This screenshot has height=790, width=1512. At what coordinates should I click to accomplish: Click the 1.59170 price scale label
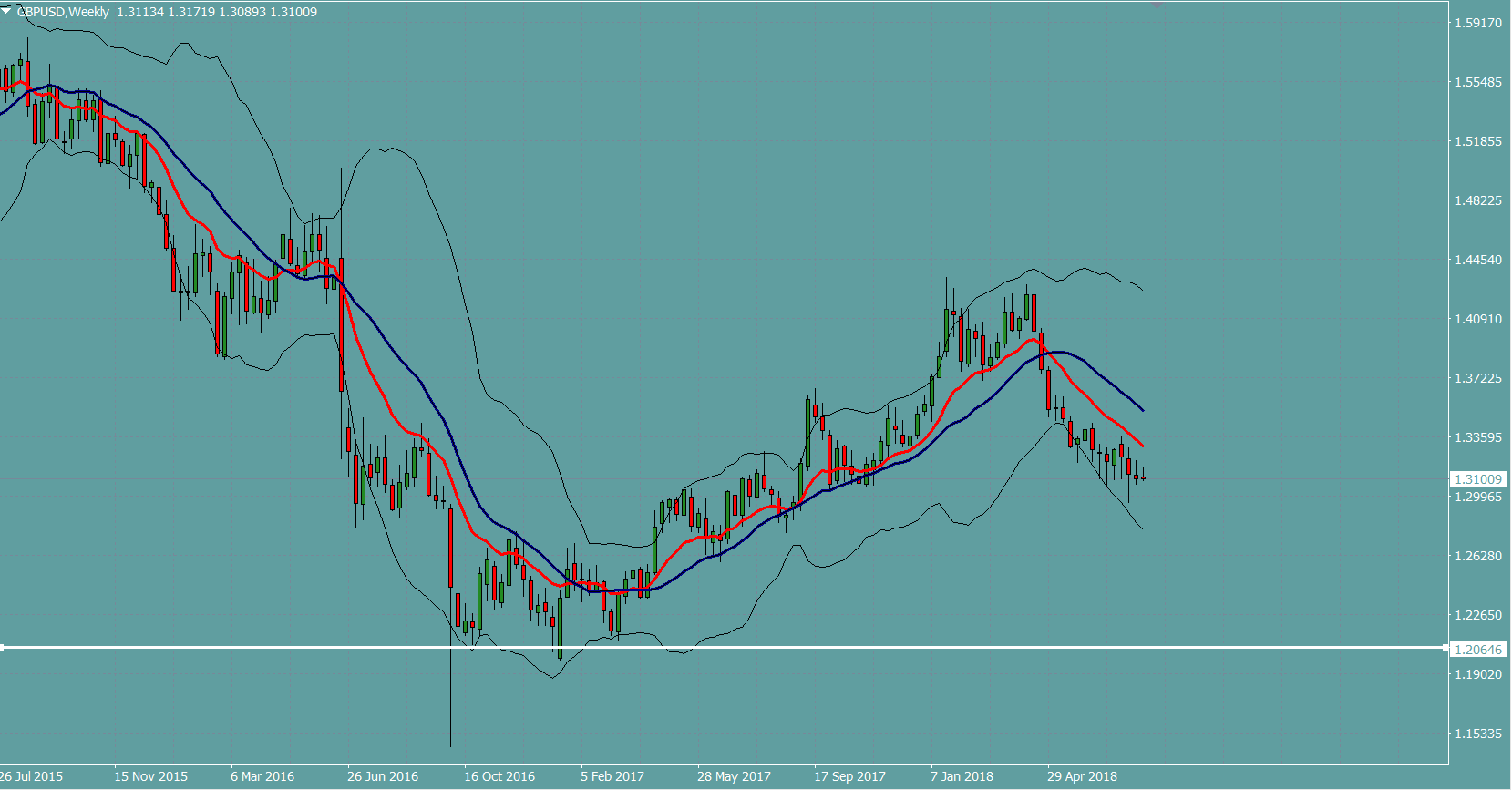click(x=1477, y=23)
